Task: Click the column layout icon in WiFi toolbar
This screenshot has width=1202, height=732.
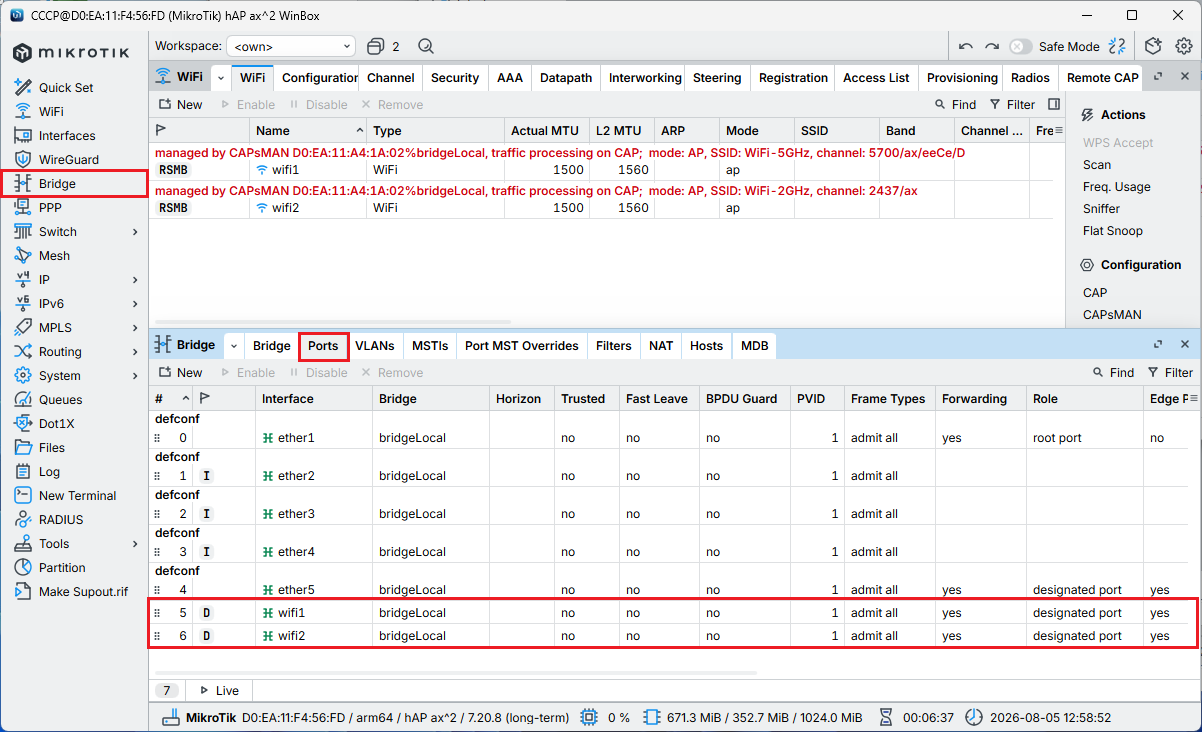Action: tap(1054, 104)
